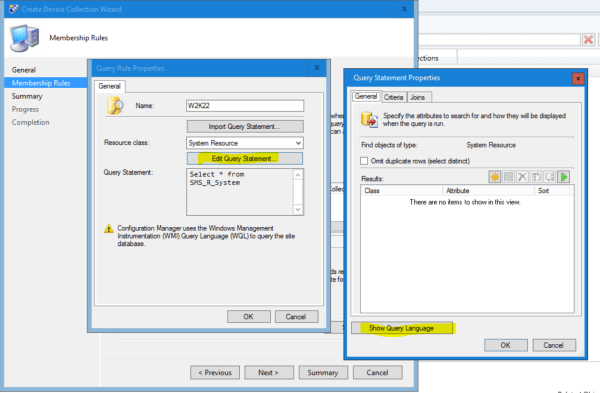
Task: Click the search field in the background window
Action: 499,39
